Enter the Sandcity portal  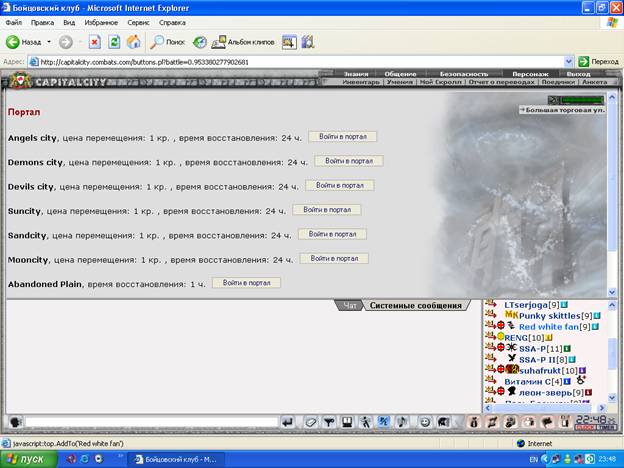(332, 234)
